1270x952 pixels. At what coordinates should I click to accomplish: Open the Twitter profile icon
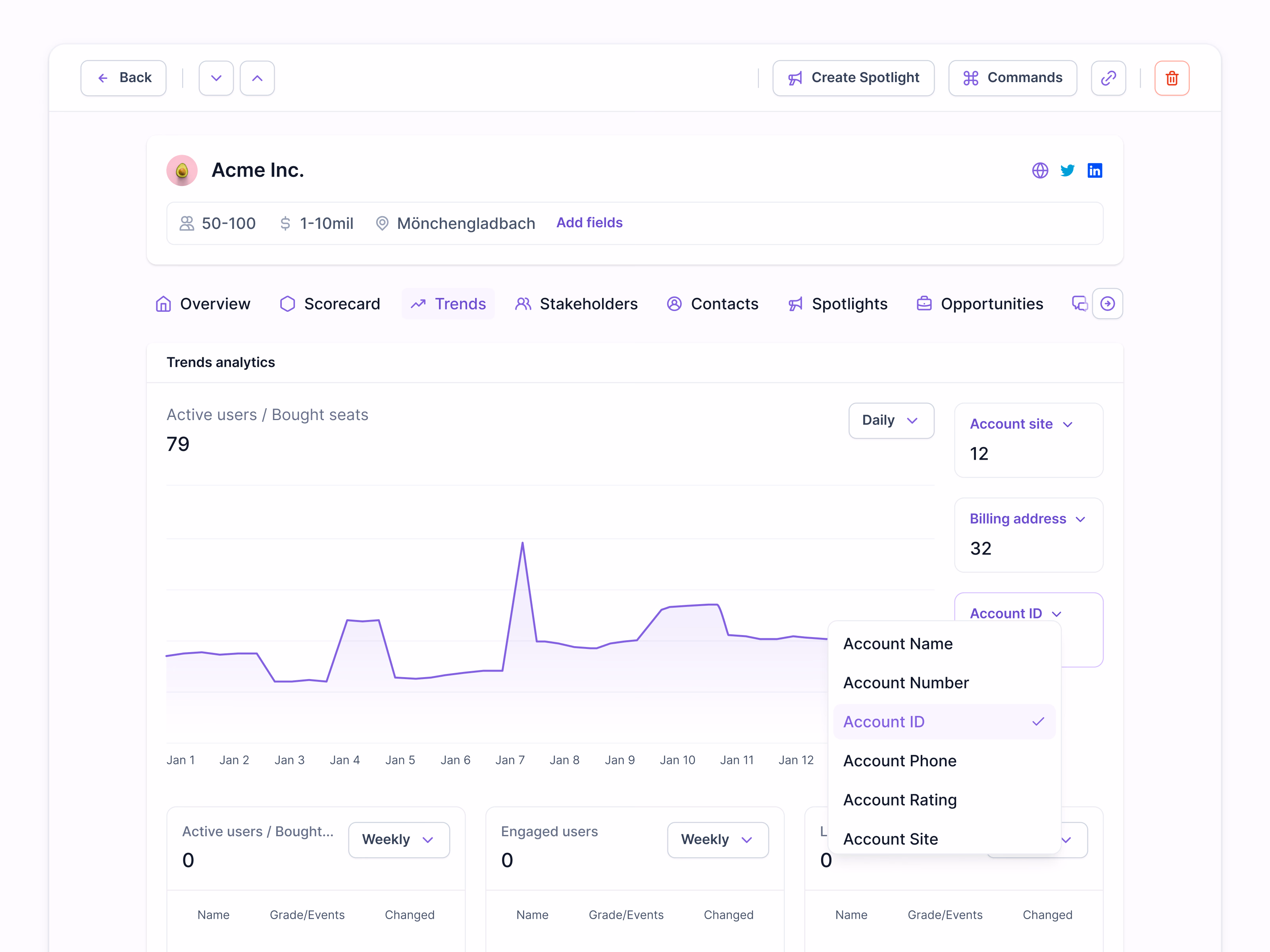pos(1067,171)
